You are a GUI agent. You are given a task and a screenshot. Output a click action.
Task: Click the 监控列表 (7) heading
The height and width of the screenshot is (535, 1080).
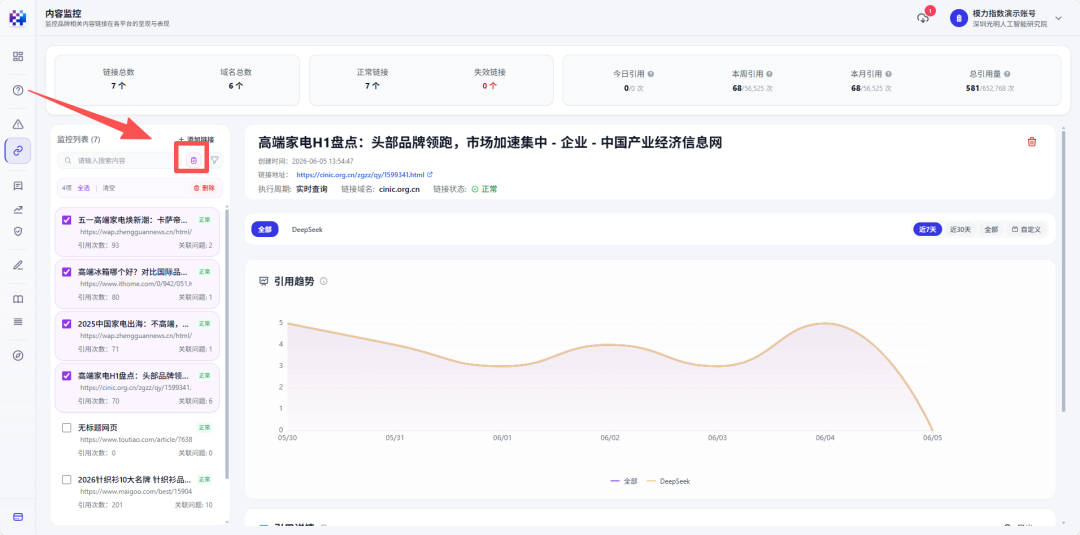click(79, 139)
